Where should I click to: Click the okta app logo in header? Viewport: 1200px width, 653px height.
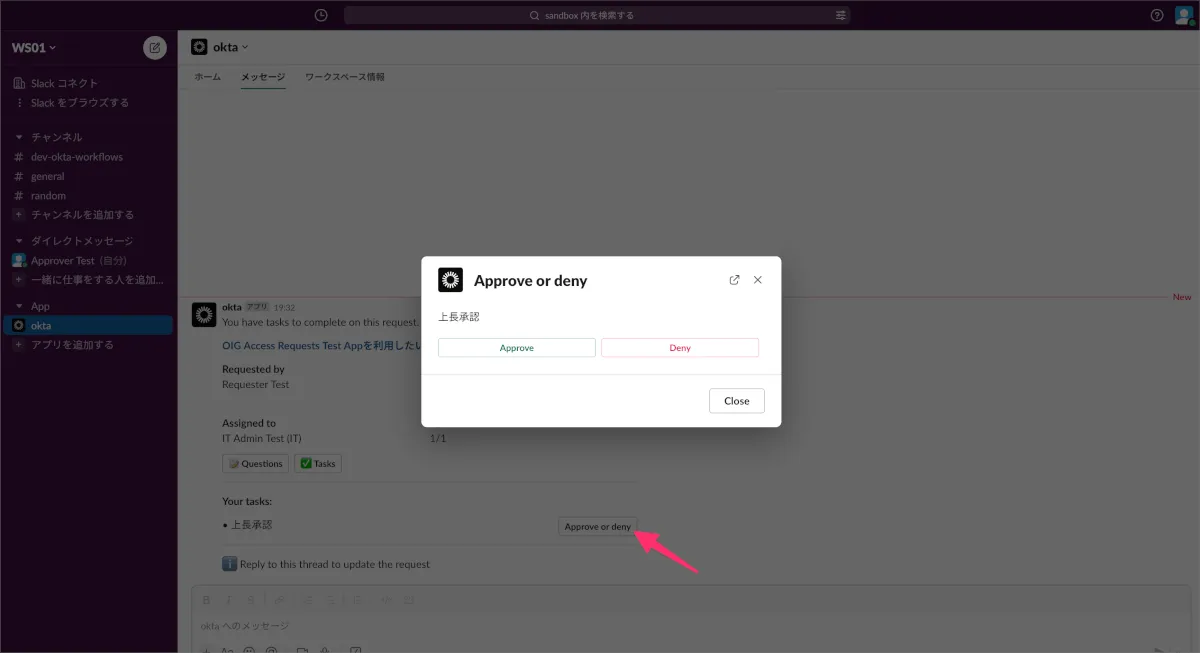pyautogui.click(x=199, y=47)
